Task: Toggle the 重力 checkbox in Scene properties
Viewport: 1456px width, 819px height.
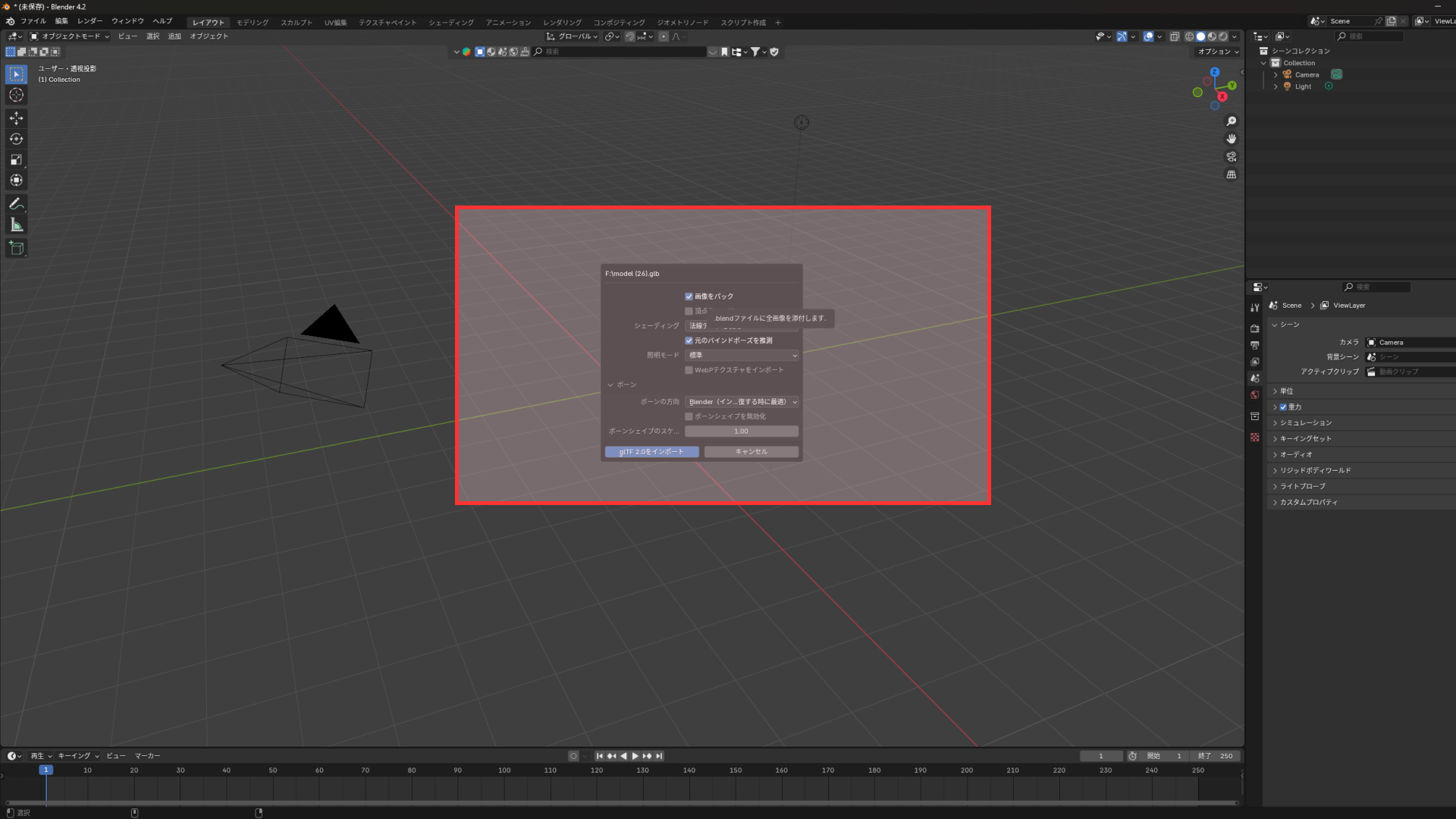Action: 1283,407
